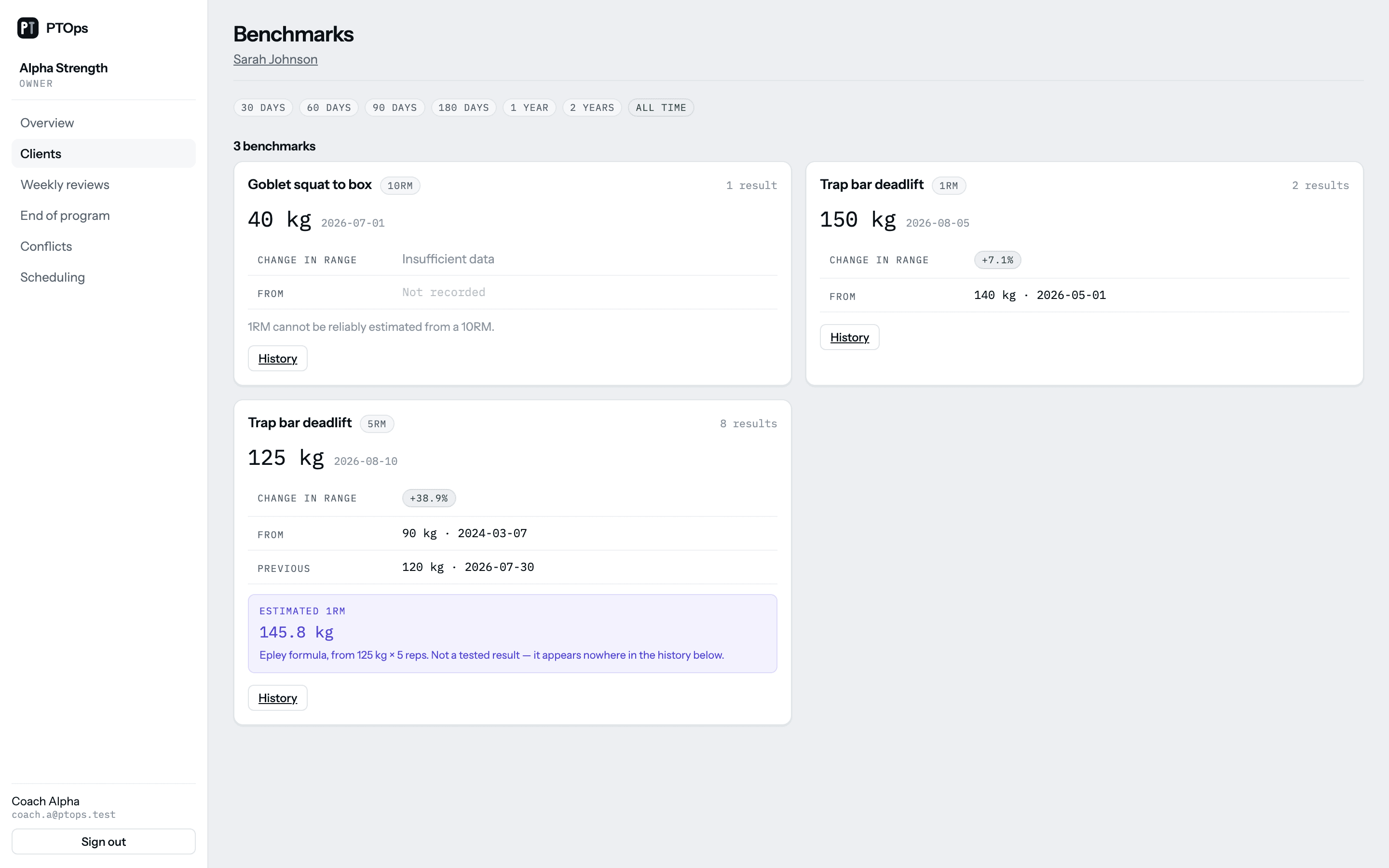Image resolution: width=1389 pixels, height=868 pixels.
Task: Filter benchmarks to 30 days
Action: tap(263, 108)
